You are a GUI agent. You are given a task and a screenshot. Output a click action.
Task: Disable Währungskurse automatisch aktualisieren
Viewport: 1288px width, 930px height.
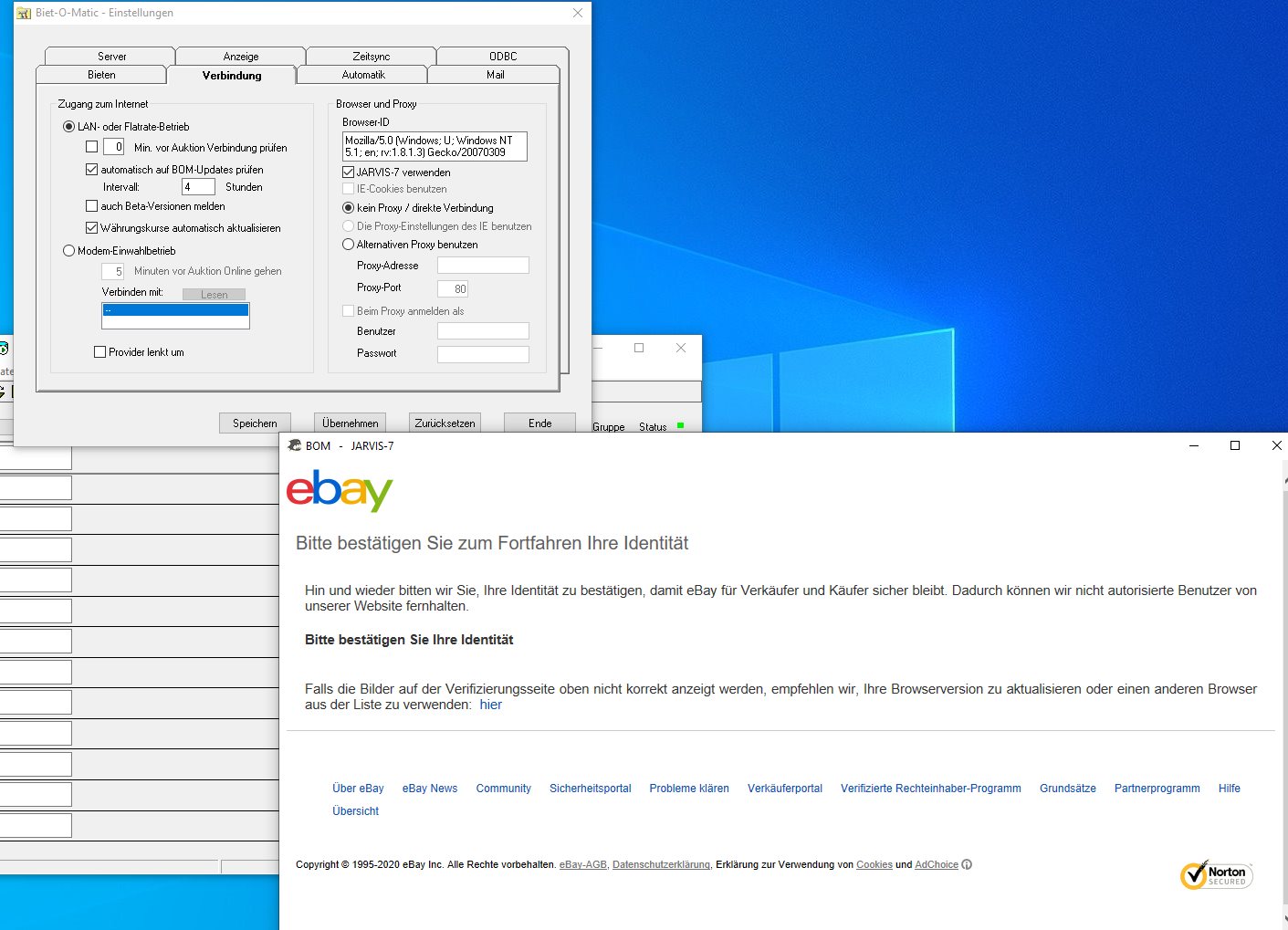pyautogui.click(x=92, y=228)
